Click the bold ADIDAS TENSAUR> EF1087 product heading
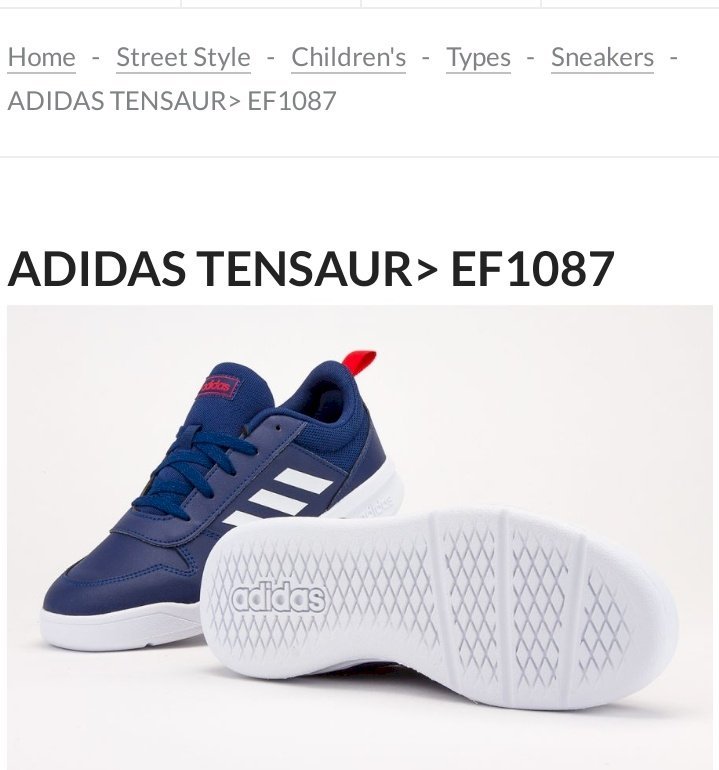 [311, 269]
